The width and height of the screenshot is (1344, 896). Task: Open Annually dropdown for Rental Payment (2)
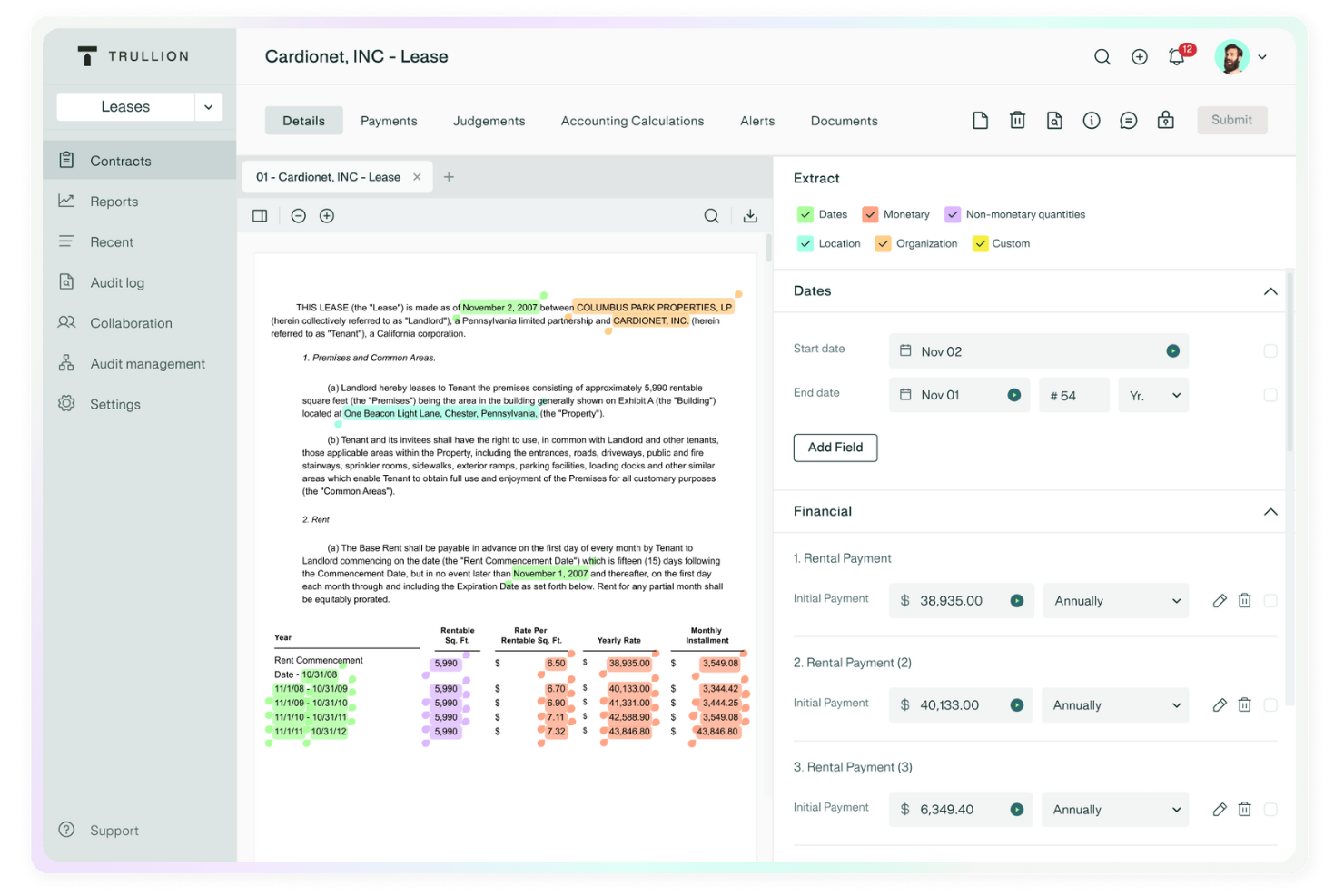tap(1116, 705)
